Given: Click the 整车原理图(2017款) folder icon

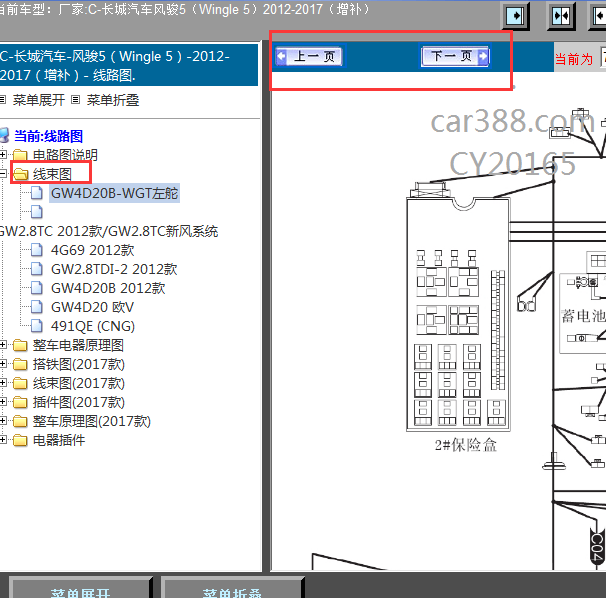Looking at the screenshot, I should click(x=20, y=421).
